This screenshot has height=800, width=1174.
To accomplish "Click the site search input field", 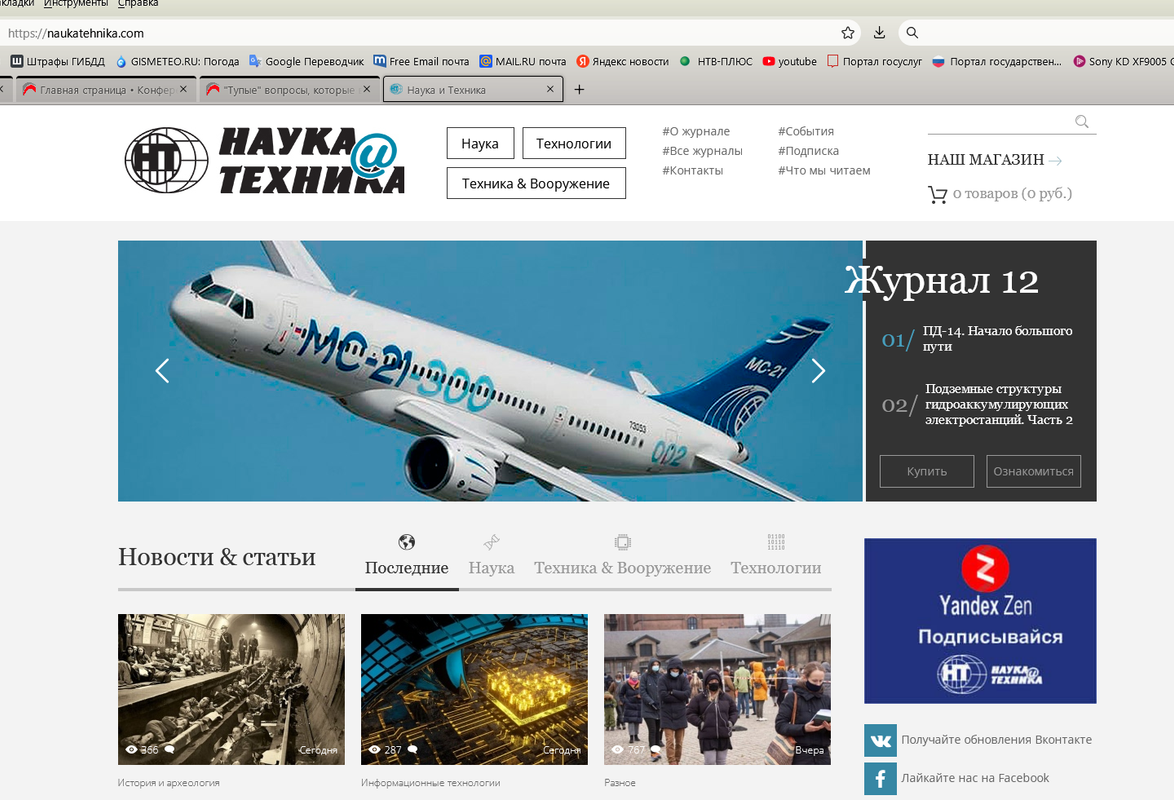I will [1000, 121].
